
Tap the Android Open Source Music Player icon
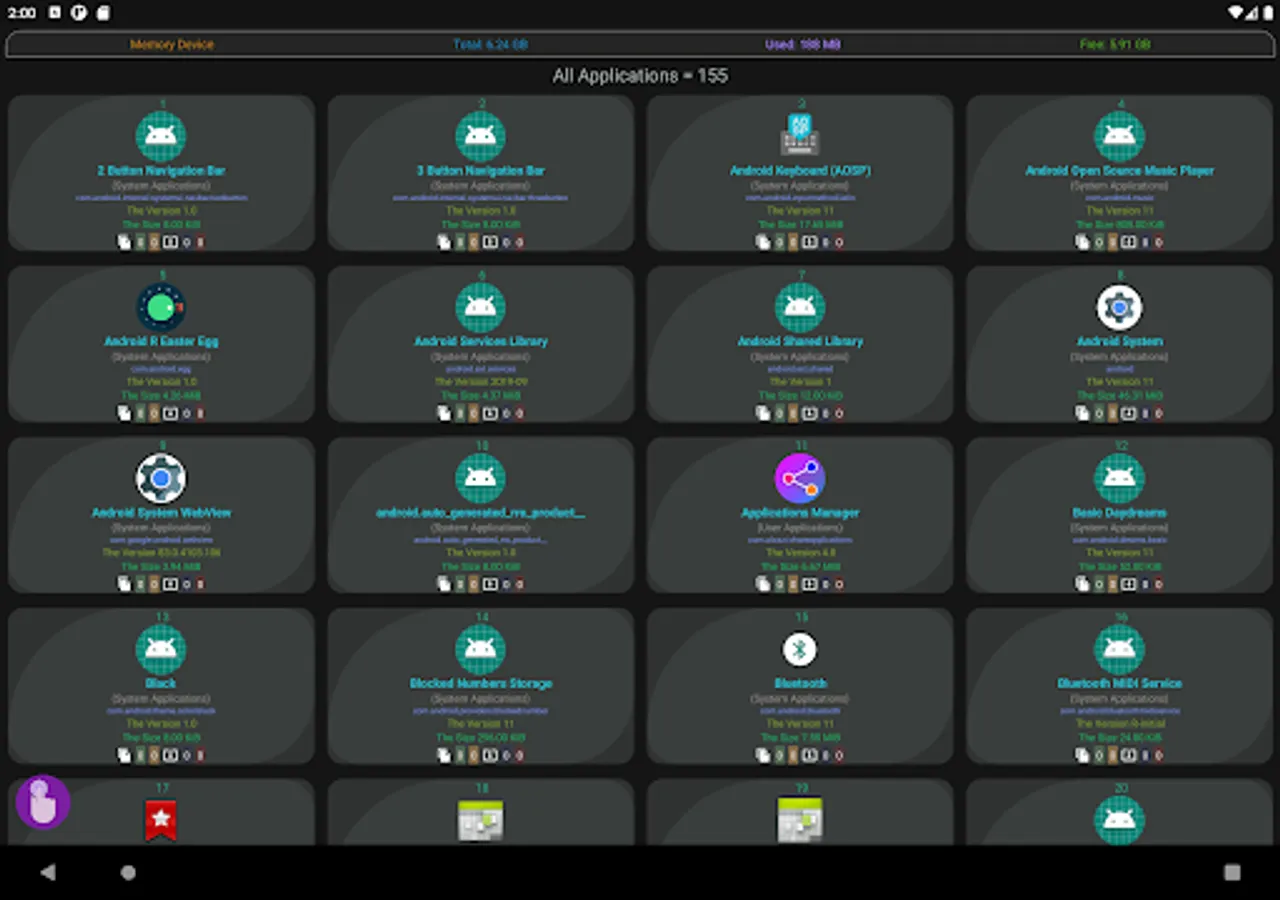(1120, 136)
